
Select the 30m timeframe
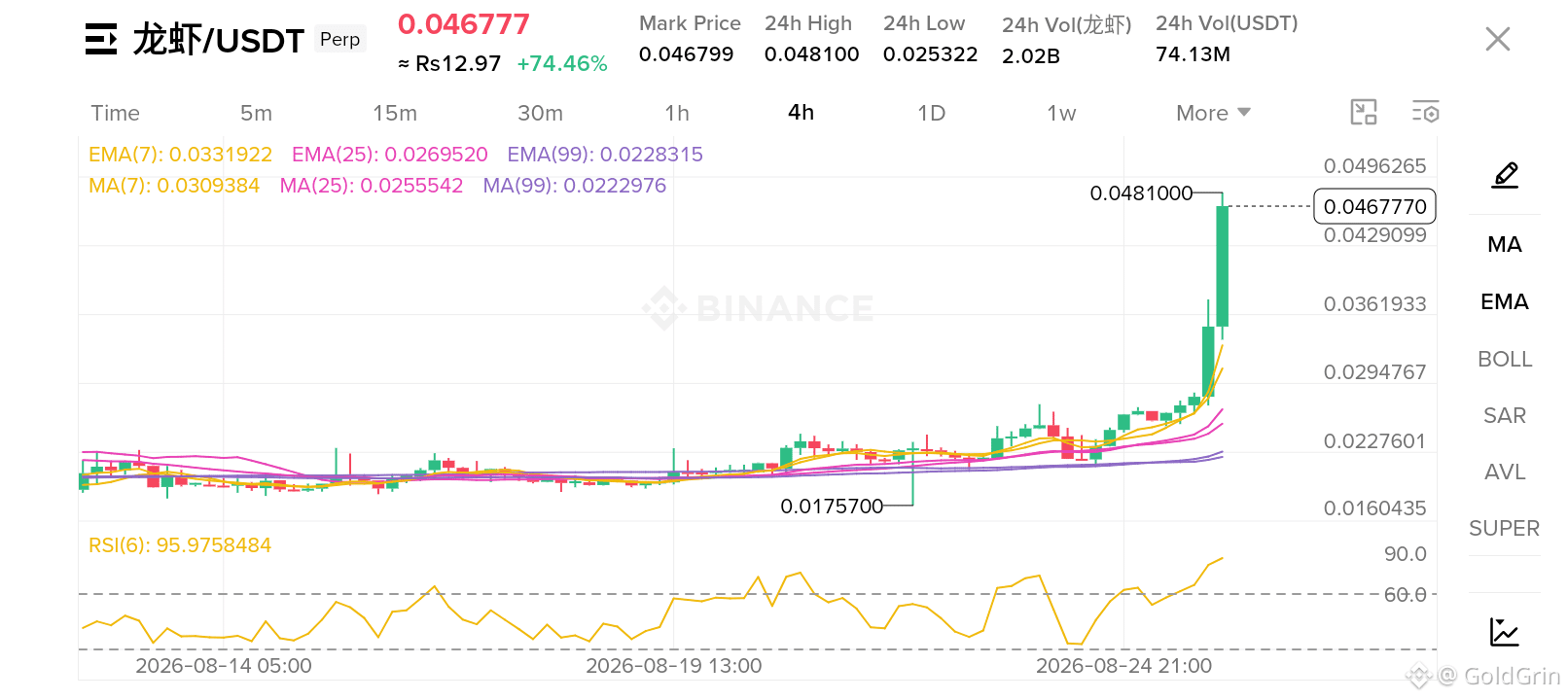pyautogui.click(x=540, y=113)
